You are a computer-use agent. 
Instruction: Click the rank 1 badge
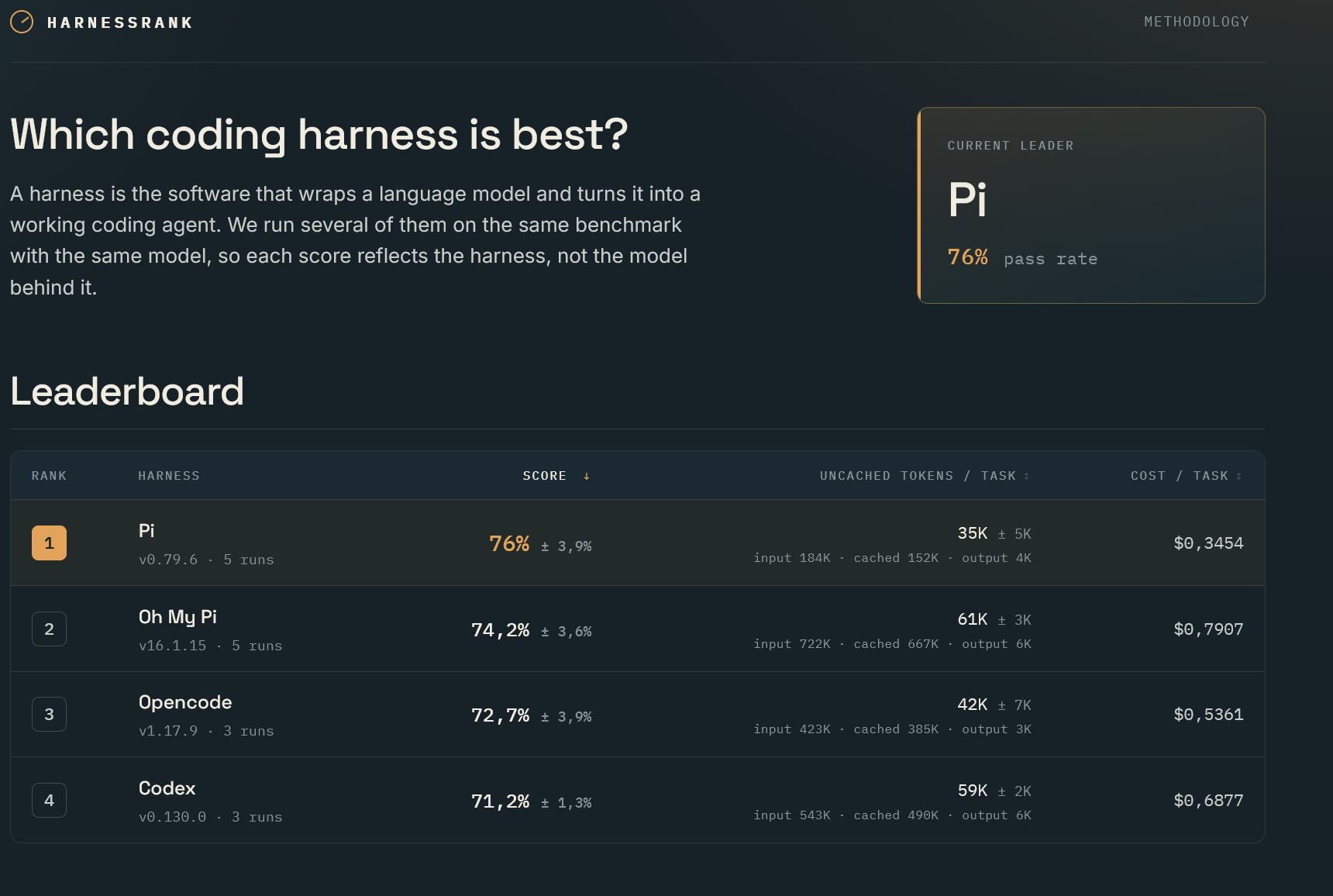coord(49,543)
